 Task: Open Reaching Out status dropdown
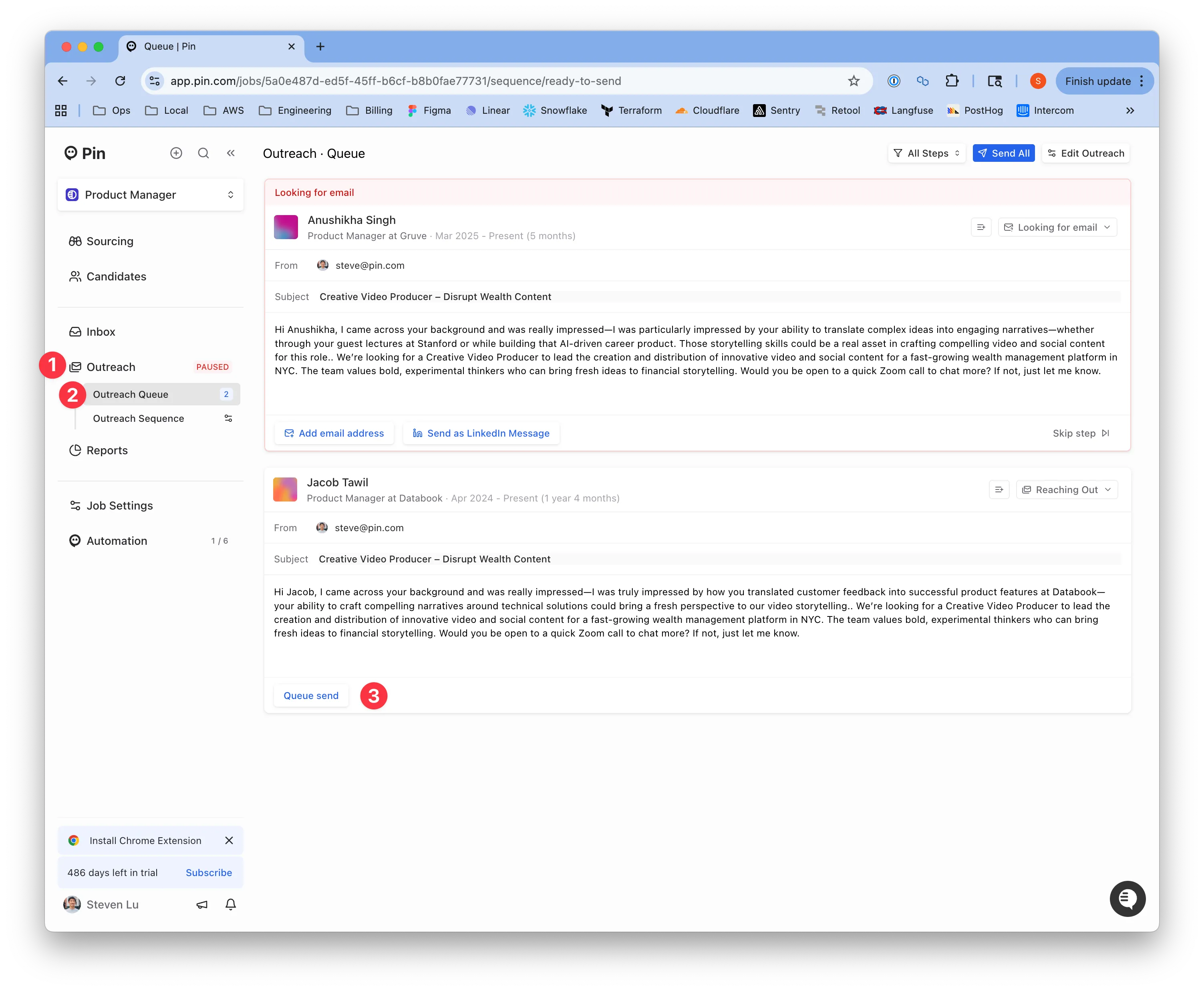[x=1066, y=490]
